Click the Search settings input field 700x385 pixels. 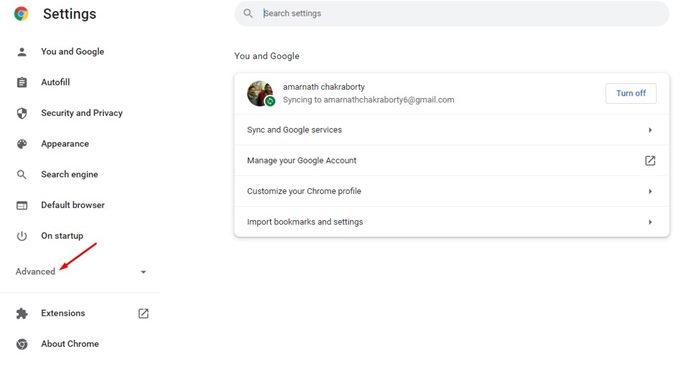point(451,13)
